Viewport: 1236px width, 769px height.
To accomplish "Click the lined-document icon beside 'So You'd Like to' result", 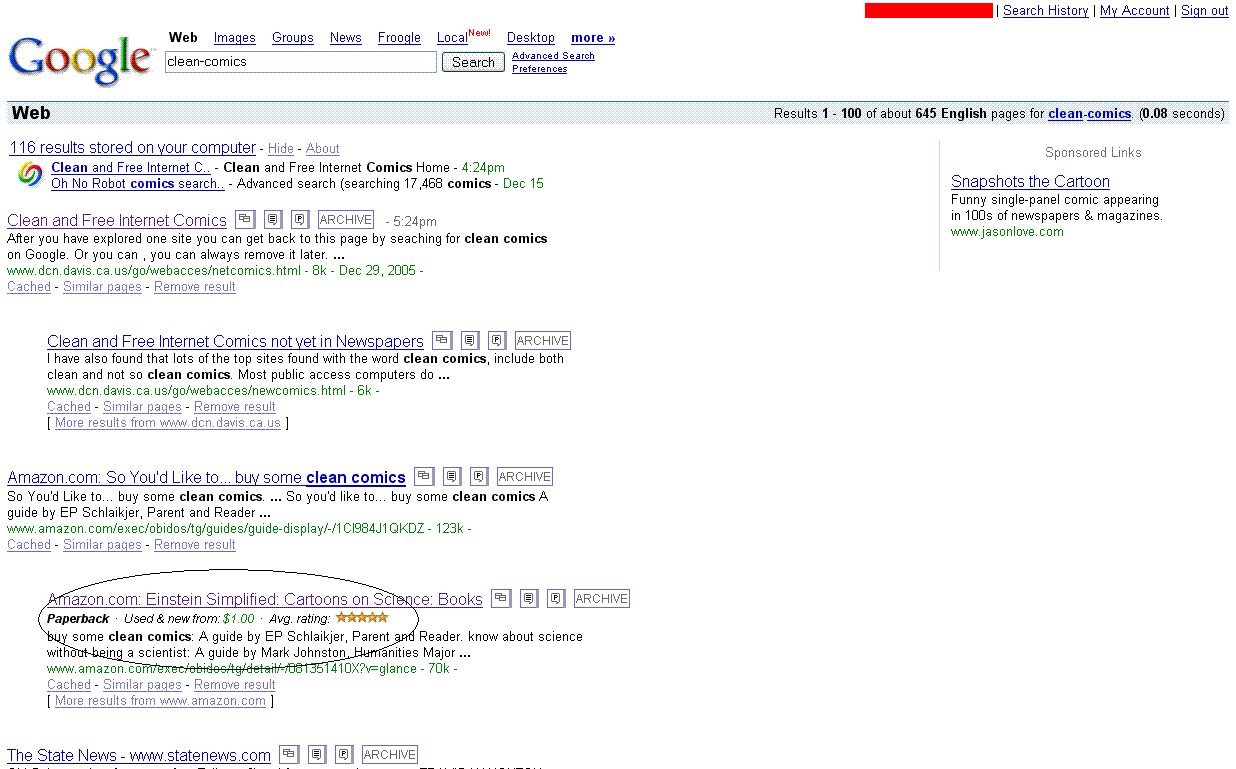I will tap(452, 477).
